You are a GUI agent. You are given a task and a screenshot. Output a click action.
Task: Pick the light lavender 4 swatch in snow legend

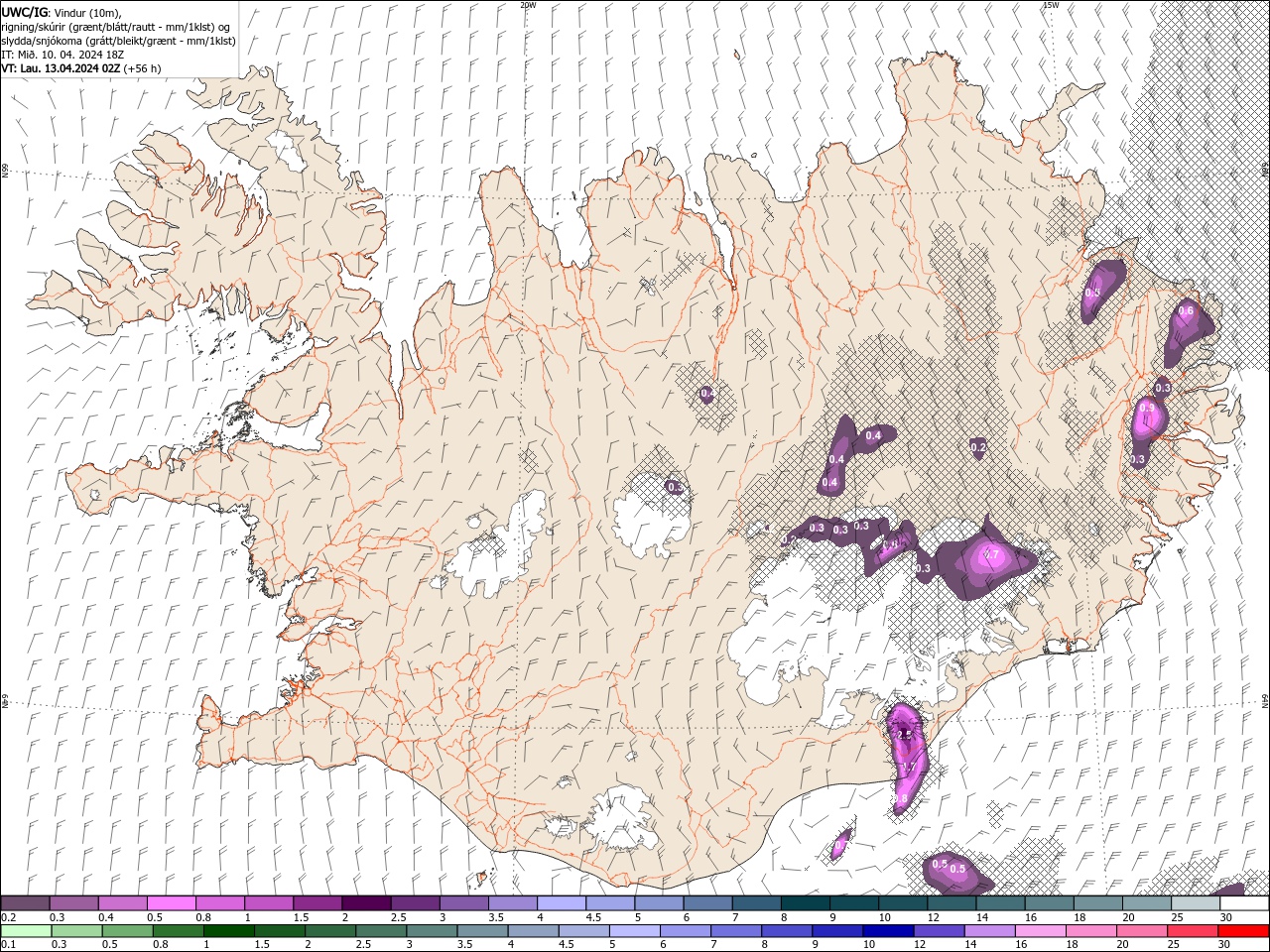tap(562, 903)
